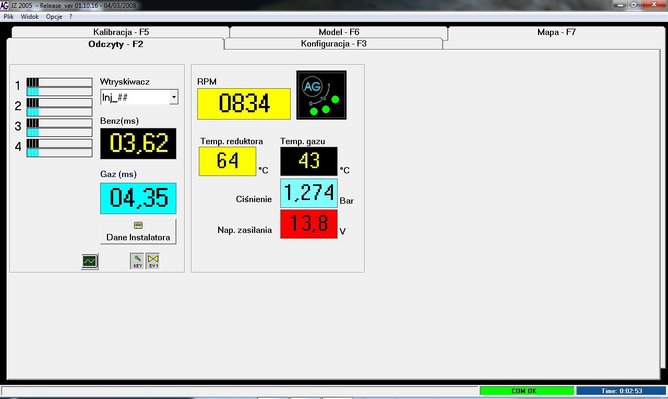Open the Mapa - F7 tab
The image size is (668, 399).
point(556,32)
